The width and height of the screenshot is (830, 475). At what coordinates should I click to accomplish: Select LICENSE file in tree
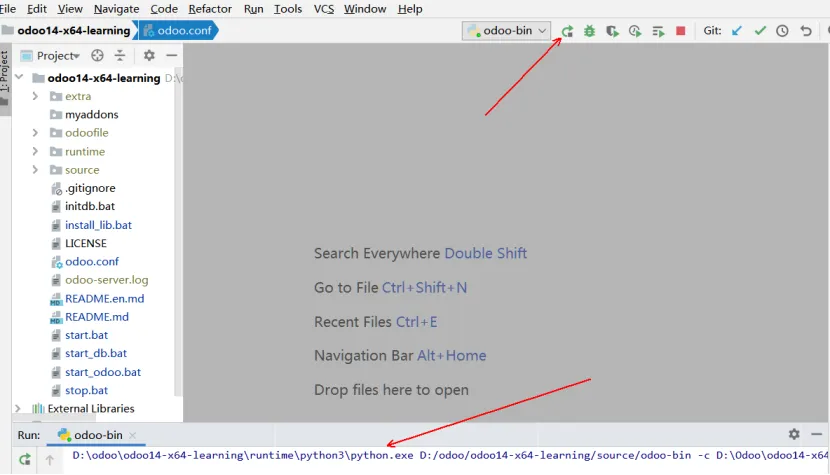tap(86, 243)
